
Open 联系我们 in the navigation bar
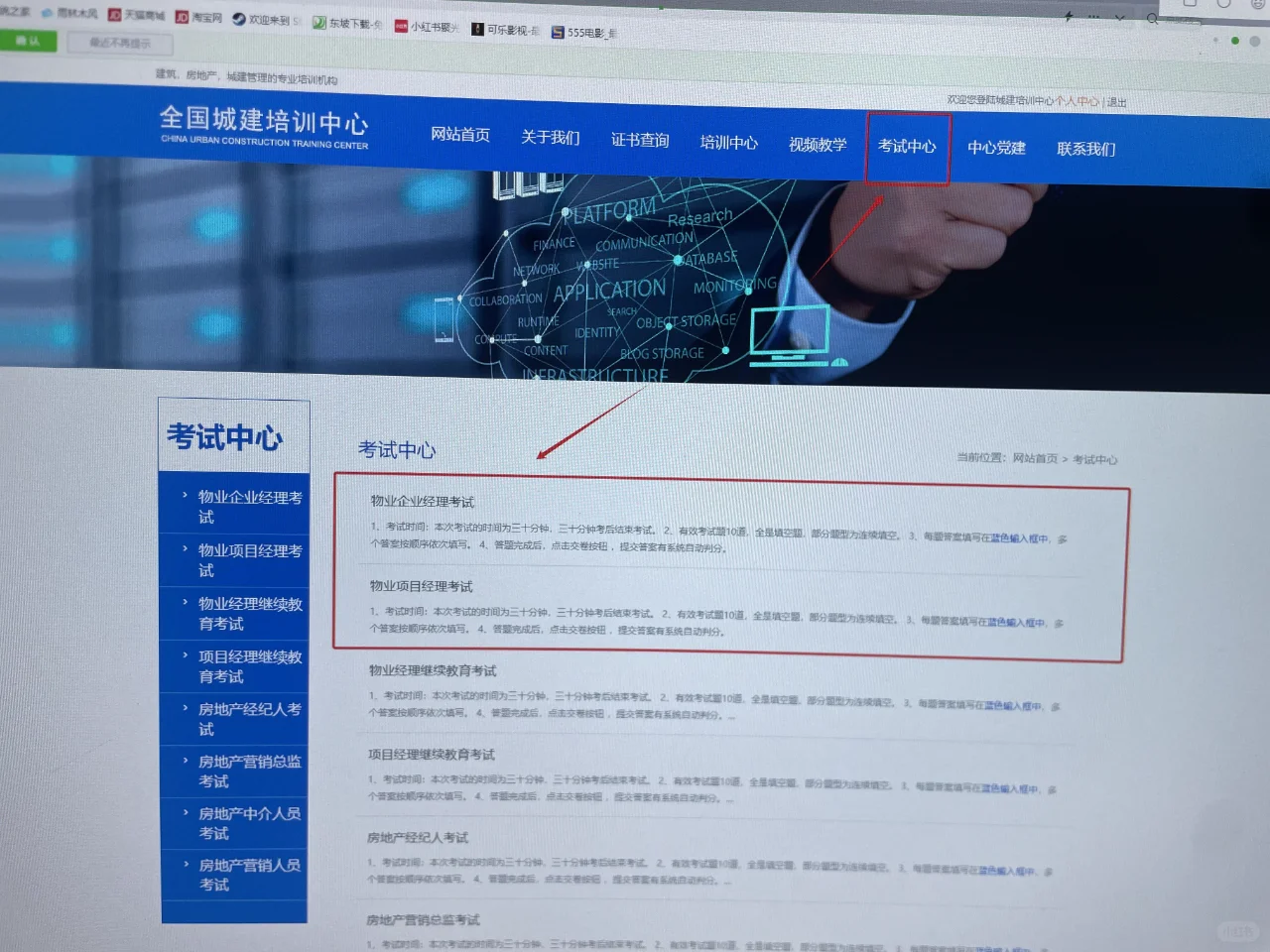[1086, 149]
